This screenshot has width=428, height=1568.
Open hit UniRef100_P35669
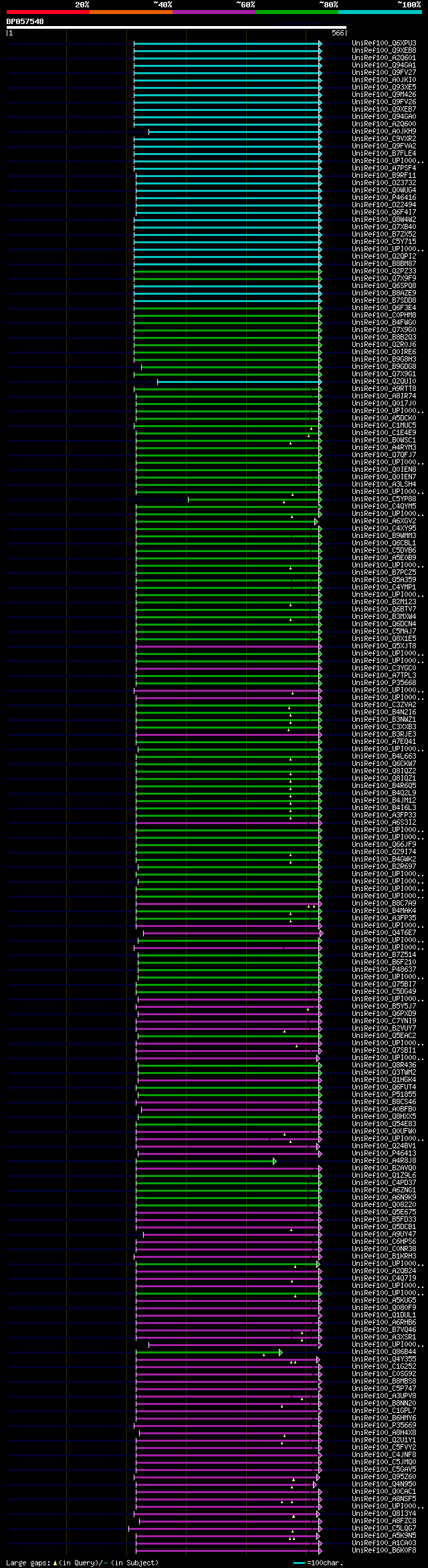[384, 1425]
